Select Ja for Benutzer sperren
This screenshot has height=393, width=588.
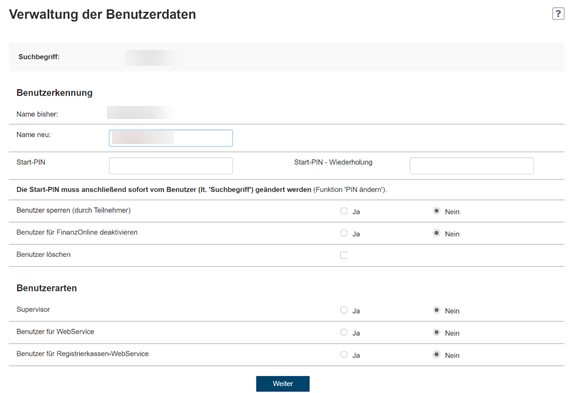[344, 211]
